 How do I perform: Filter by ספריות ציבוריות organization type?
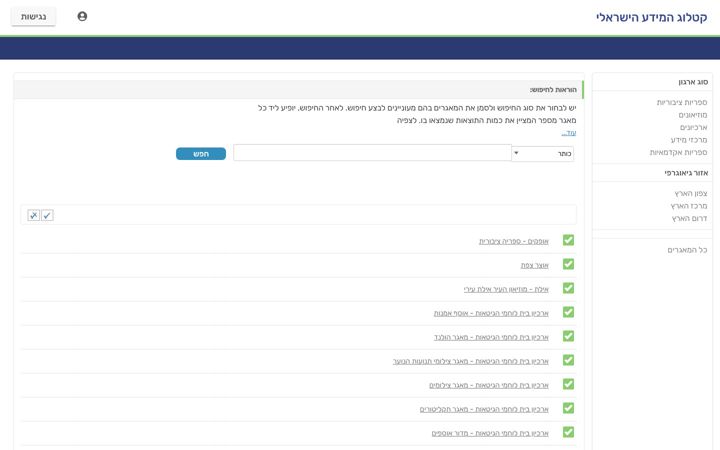681,102
